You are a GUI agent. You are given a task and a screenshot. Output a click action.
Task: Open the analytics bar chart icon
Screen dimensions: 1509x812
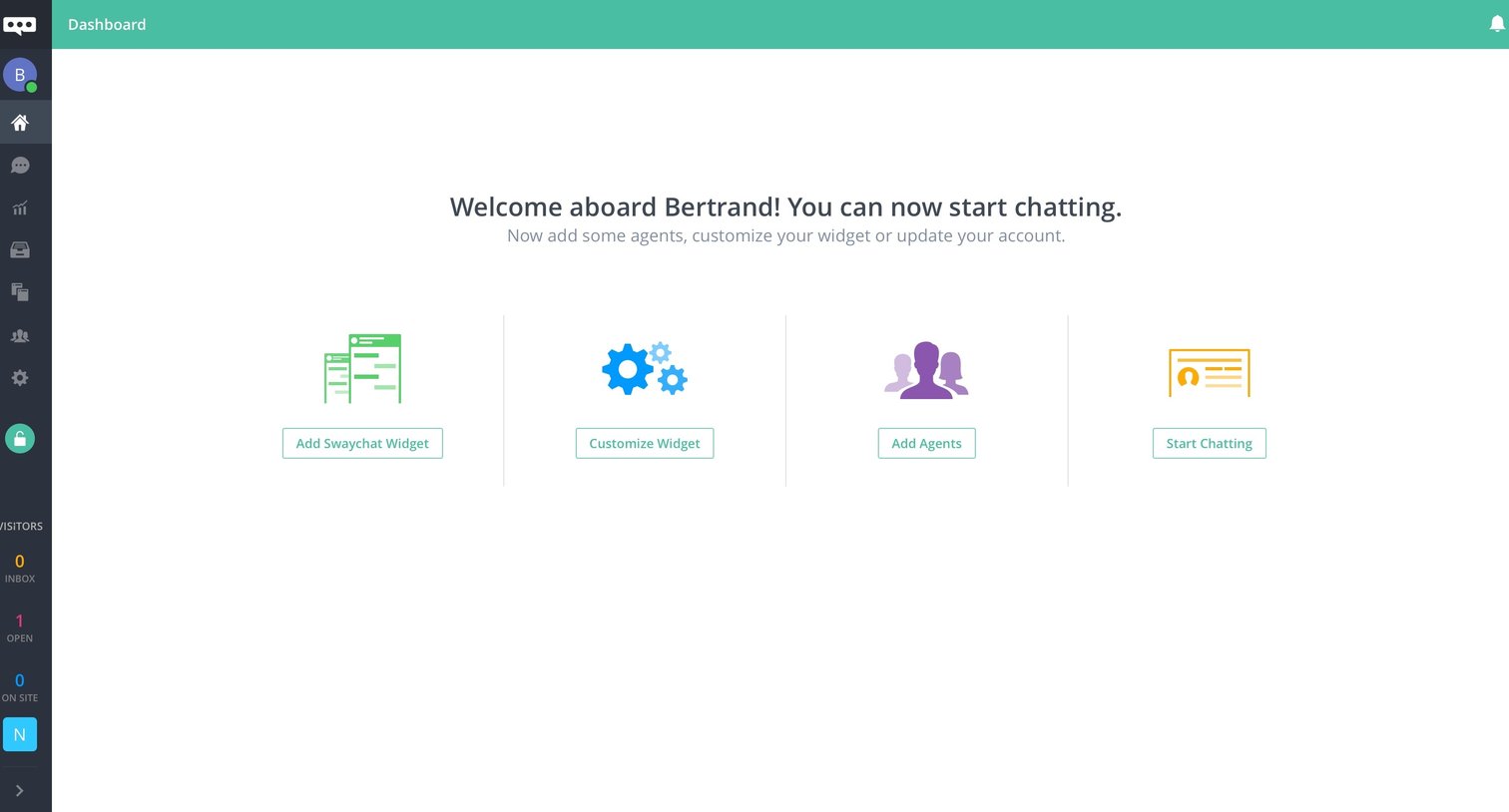20,208
